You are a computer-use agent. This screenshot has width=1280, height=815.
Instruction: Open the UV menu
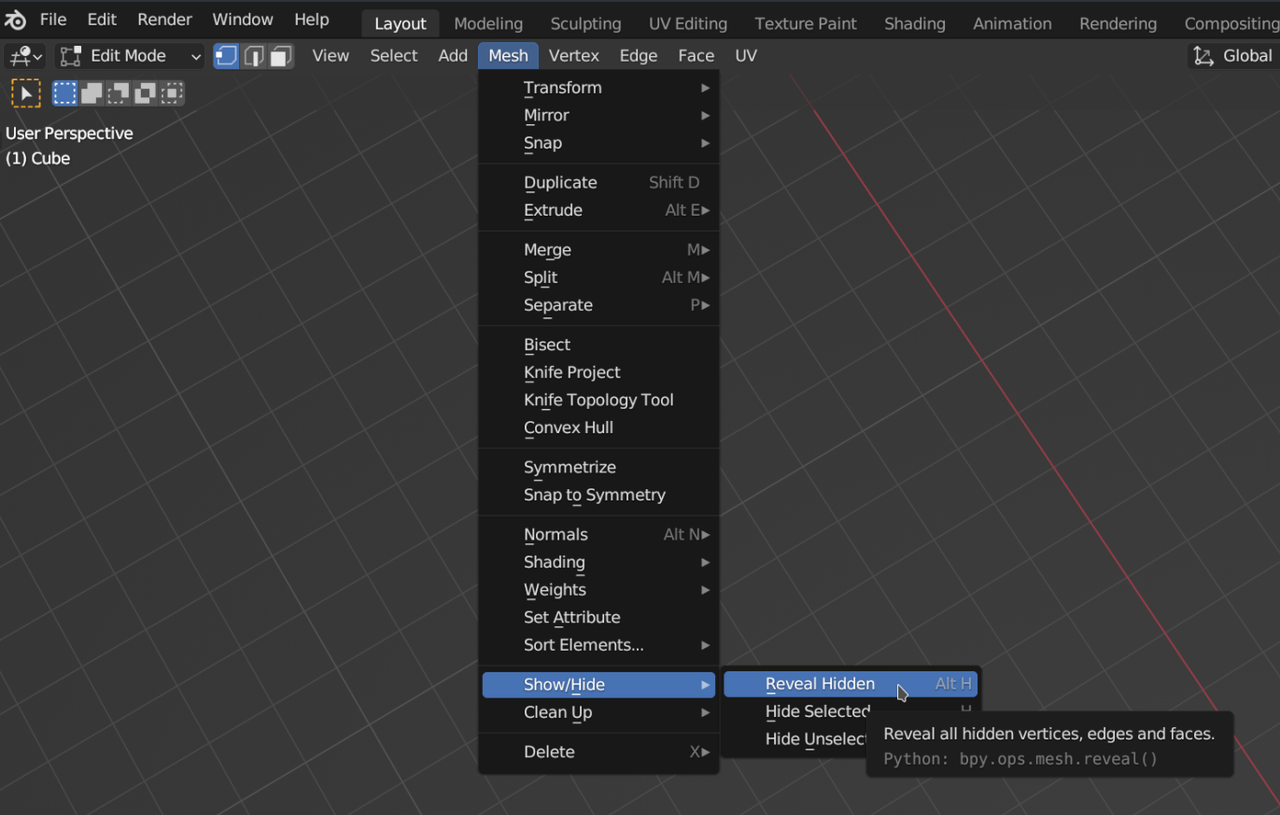746,56
